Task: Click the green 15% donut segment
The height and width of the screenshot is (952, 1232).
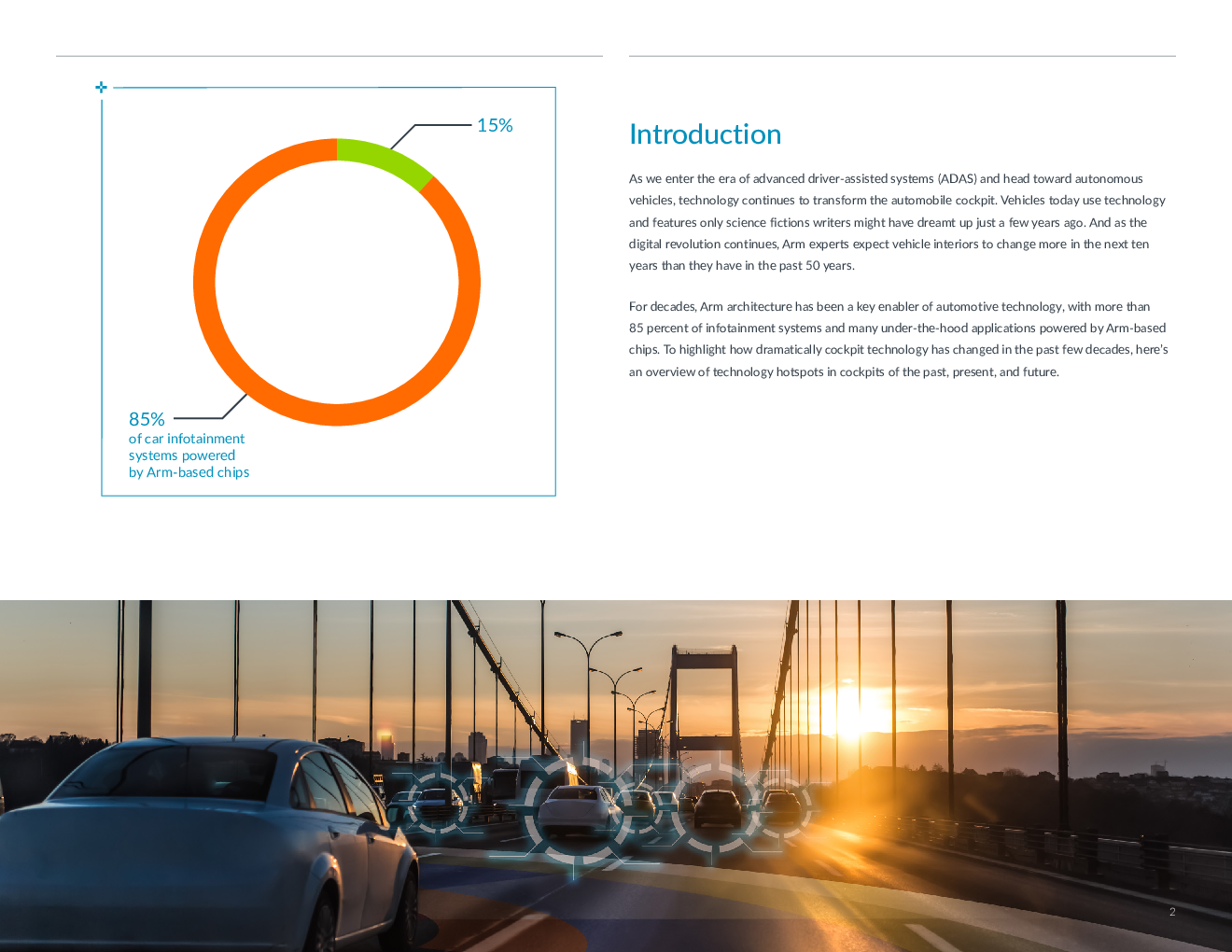Action: click(x=387, y=161)
